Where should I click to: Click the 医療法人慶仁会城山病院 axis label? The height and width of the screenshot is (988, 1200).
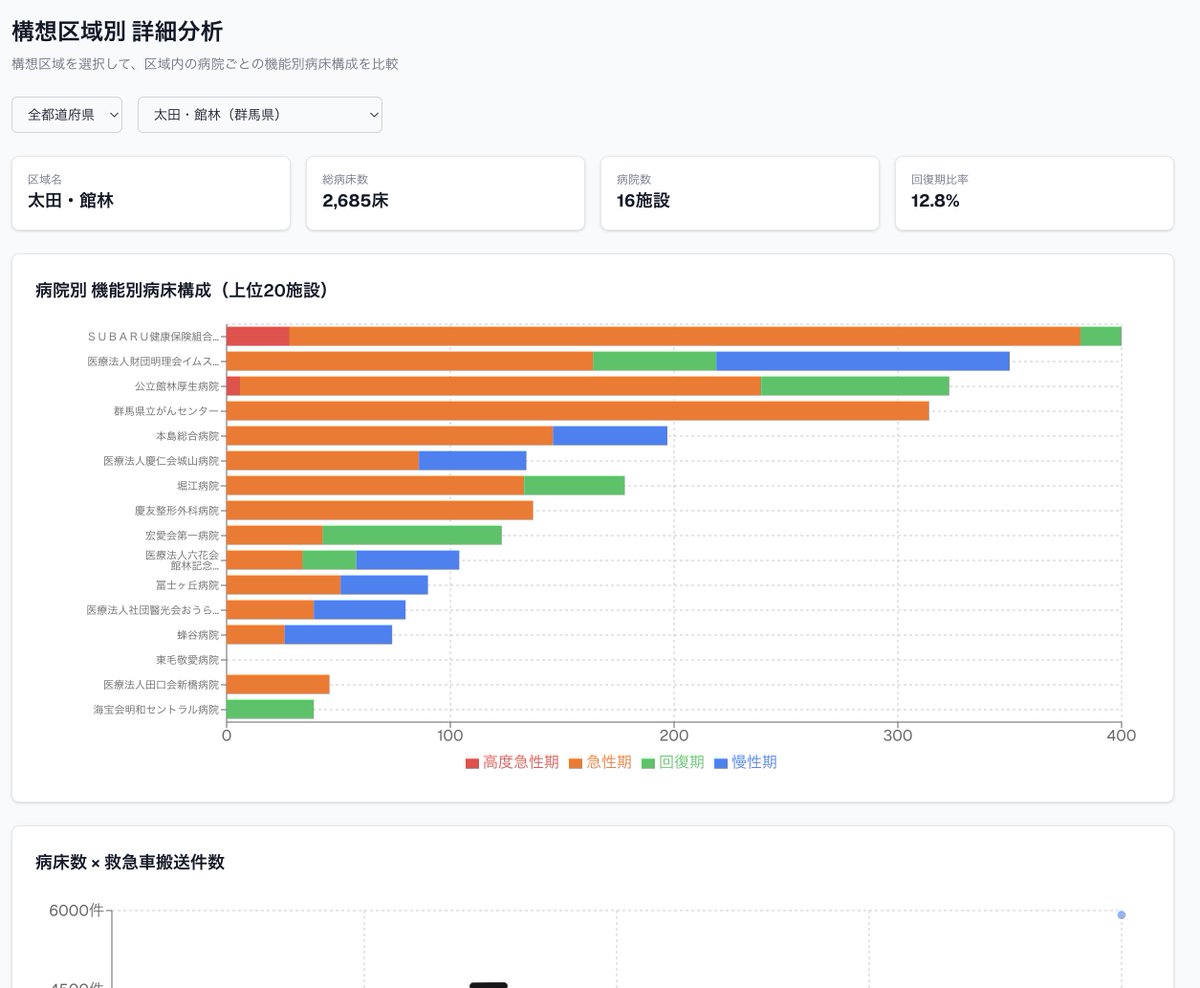(x=161, y=461)
